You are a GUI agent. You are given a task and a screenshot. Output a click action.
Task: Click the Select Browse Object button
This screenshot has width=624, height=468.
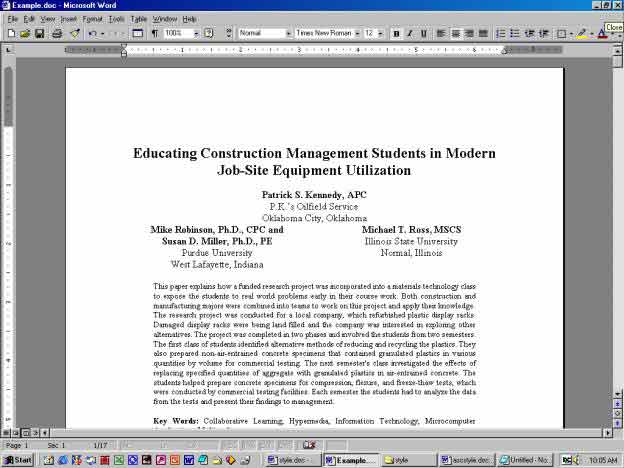618,413
